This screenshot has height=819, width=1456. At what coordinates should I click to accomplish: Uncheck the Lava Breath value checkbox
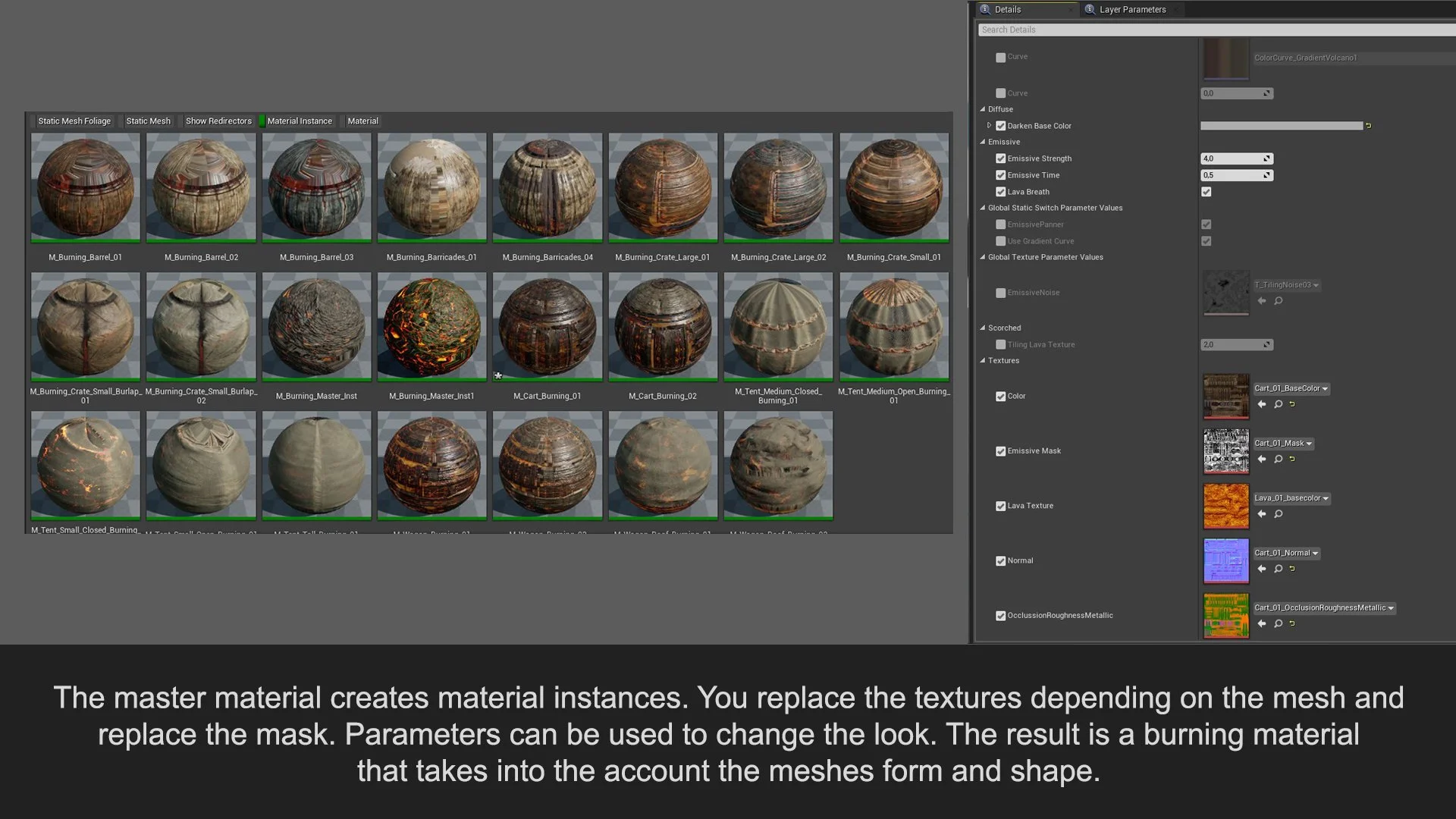click(1207, 192)
